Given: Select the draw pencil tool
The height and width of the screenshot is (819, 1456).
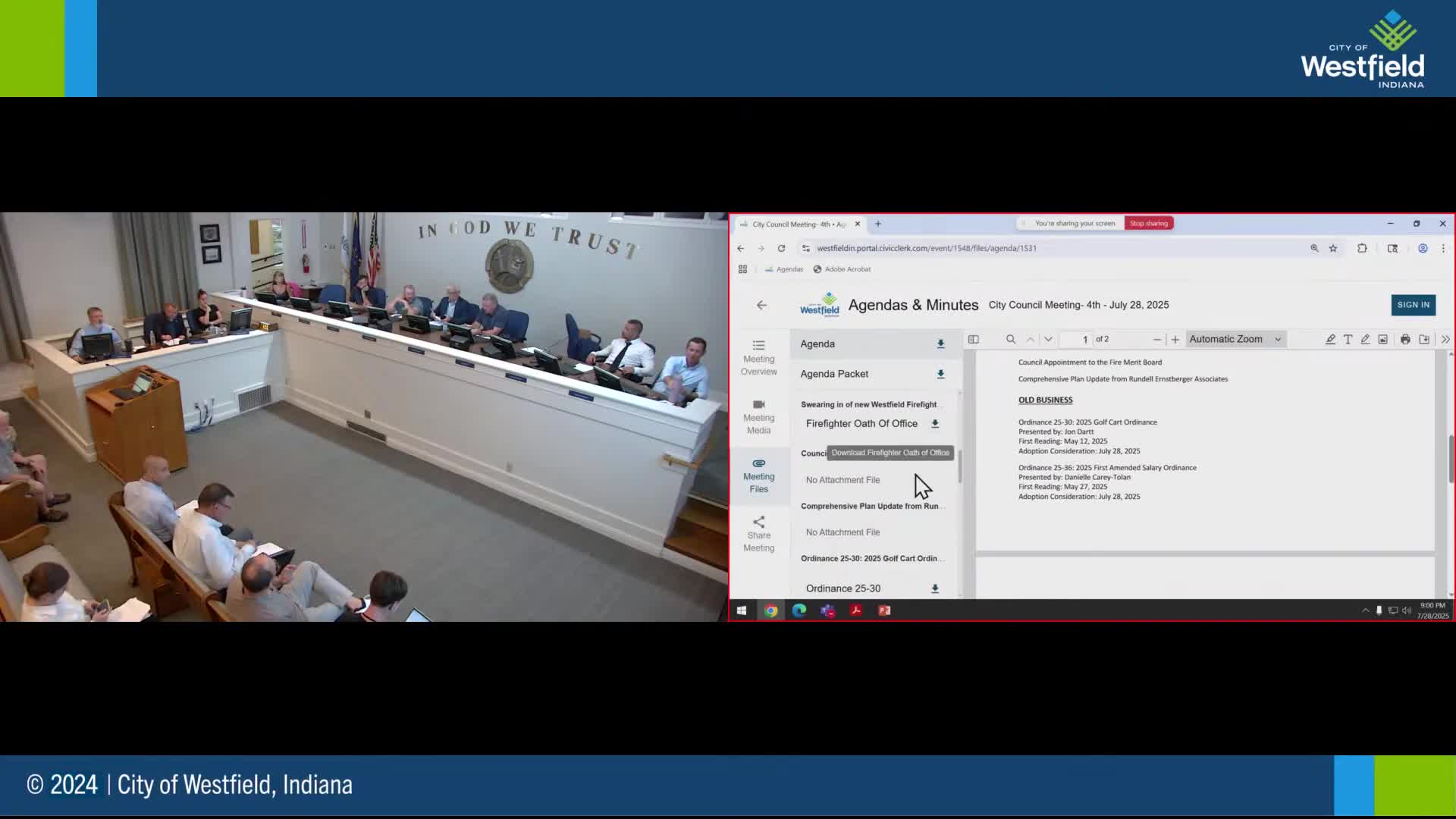Looking at the screenshot, I should [1365, 339].
